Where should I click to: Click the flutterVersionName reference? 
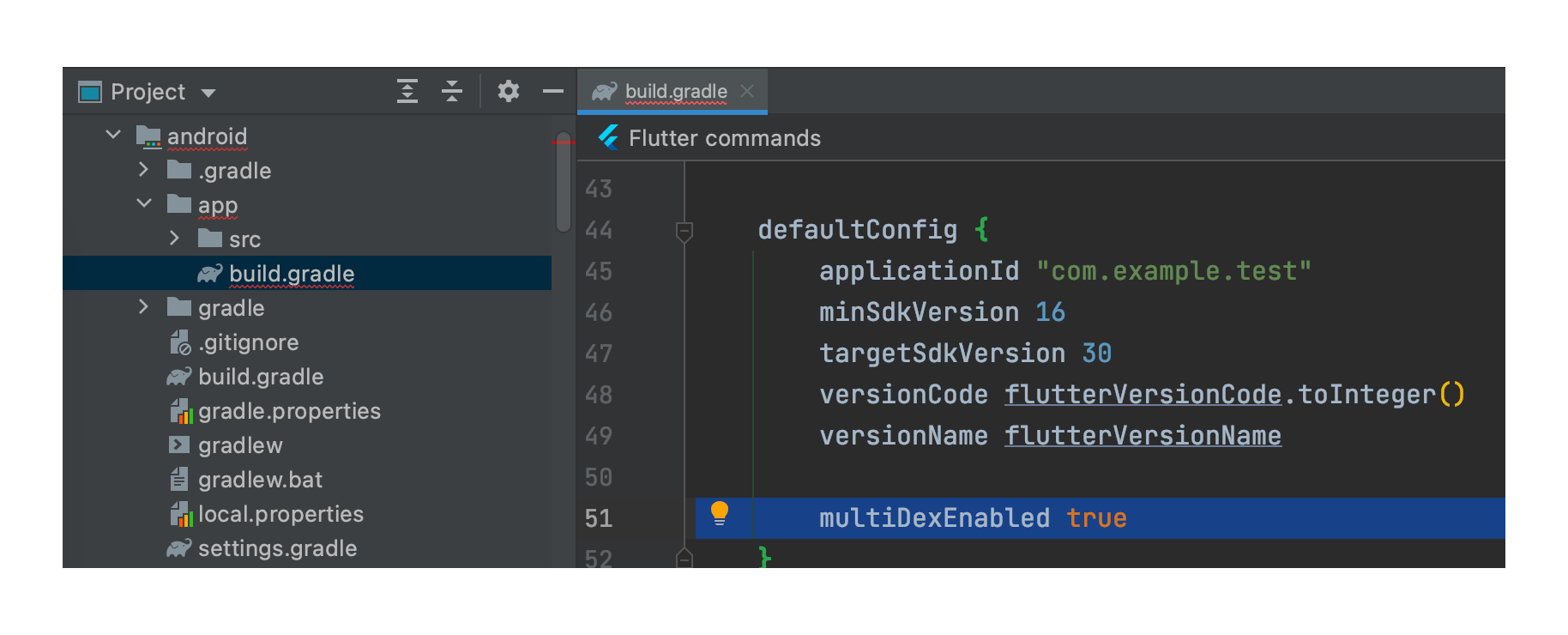[x=1143, y=436]
